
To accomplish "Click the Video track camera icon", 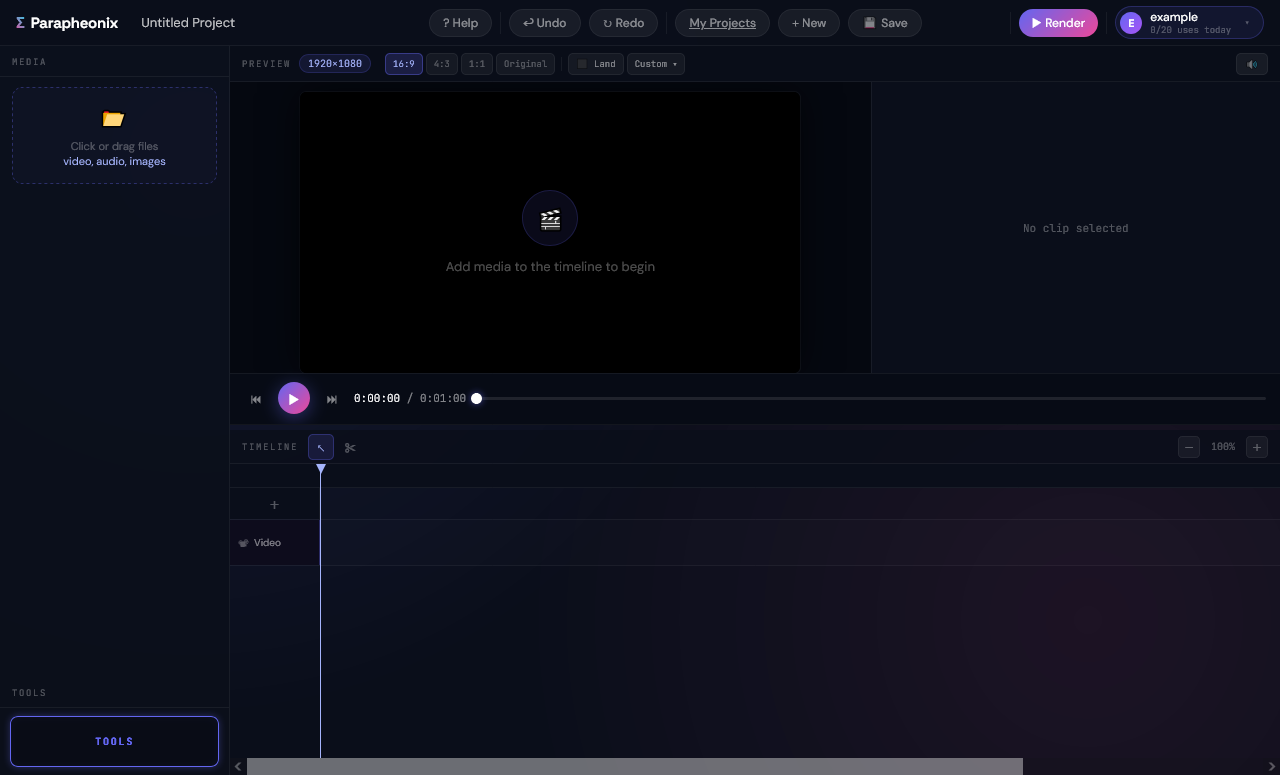I will pos(243,543).
